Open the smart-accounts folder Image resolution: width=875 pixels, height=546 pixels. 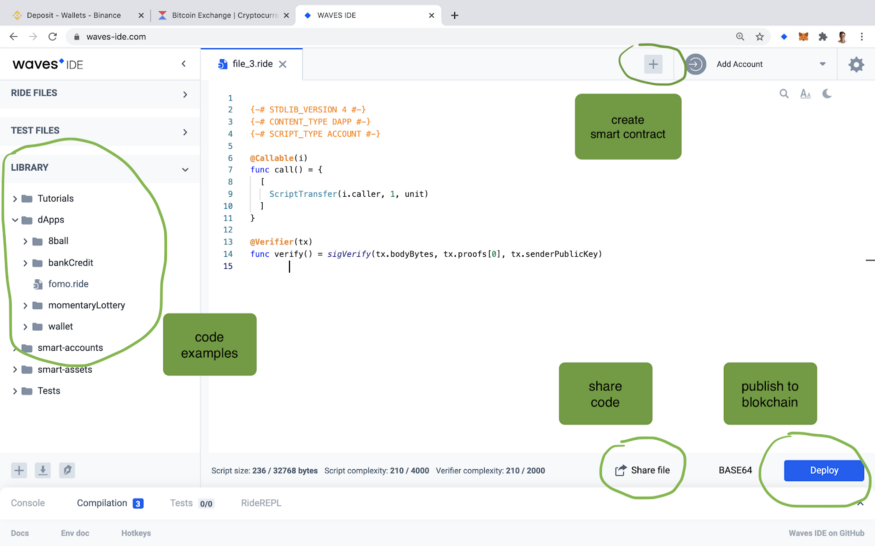click(x=70, y=348)
